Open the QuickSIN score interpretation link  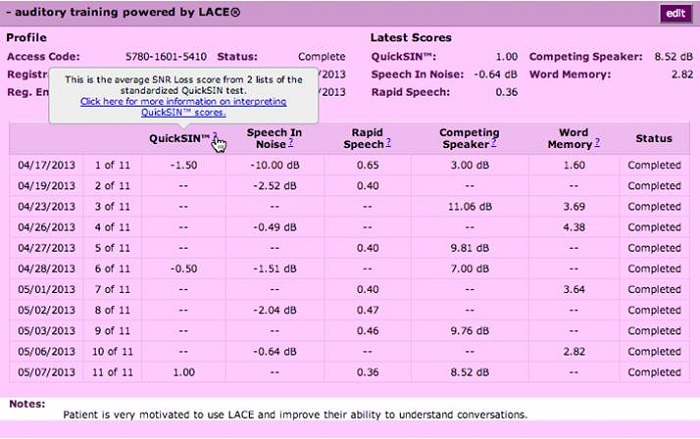[183, 107]
